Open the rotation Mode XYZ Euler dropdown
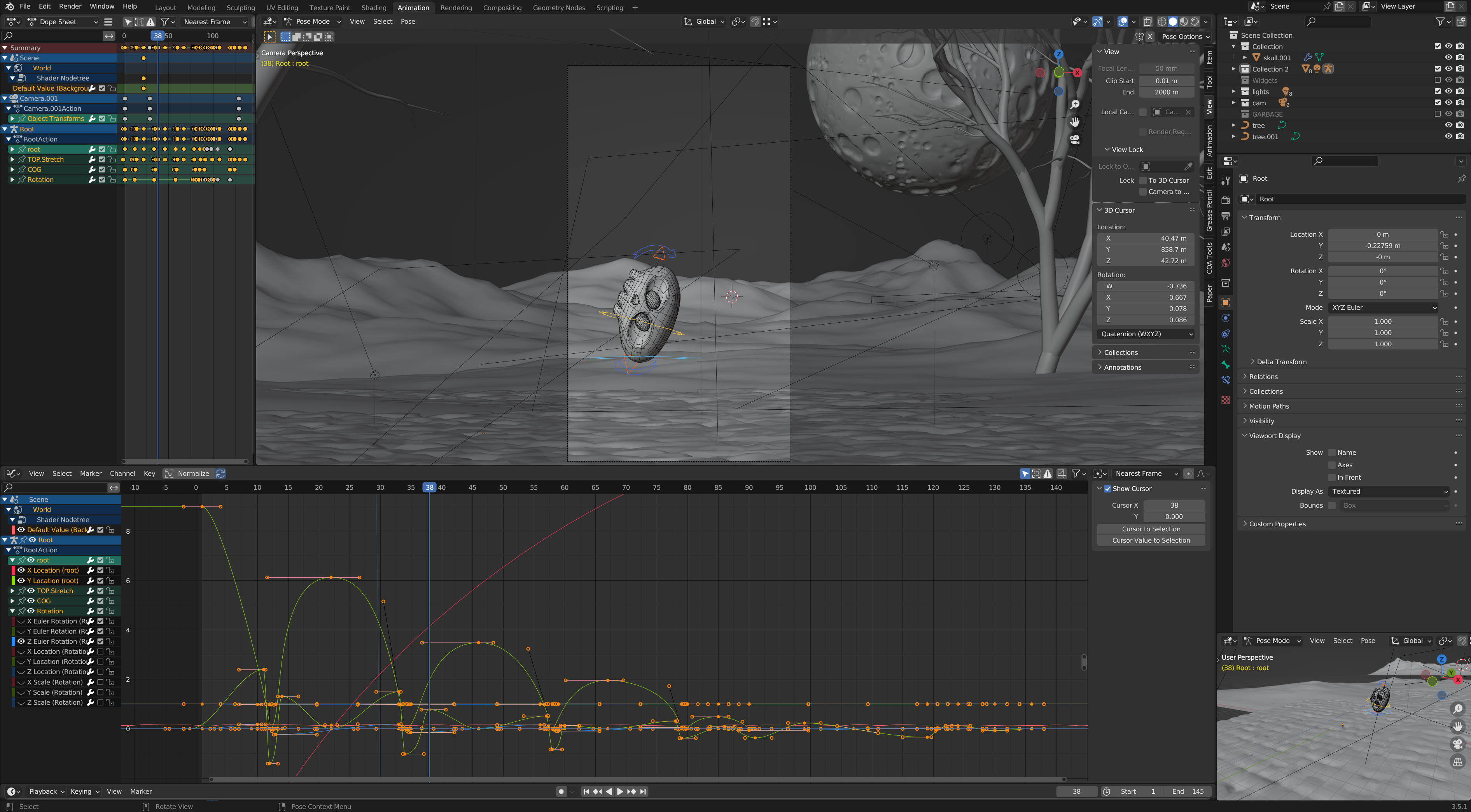This screenshot has width=1471, height=812. pyautogui.click(x=1382, y=308)
